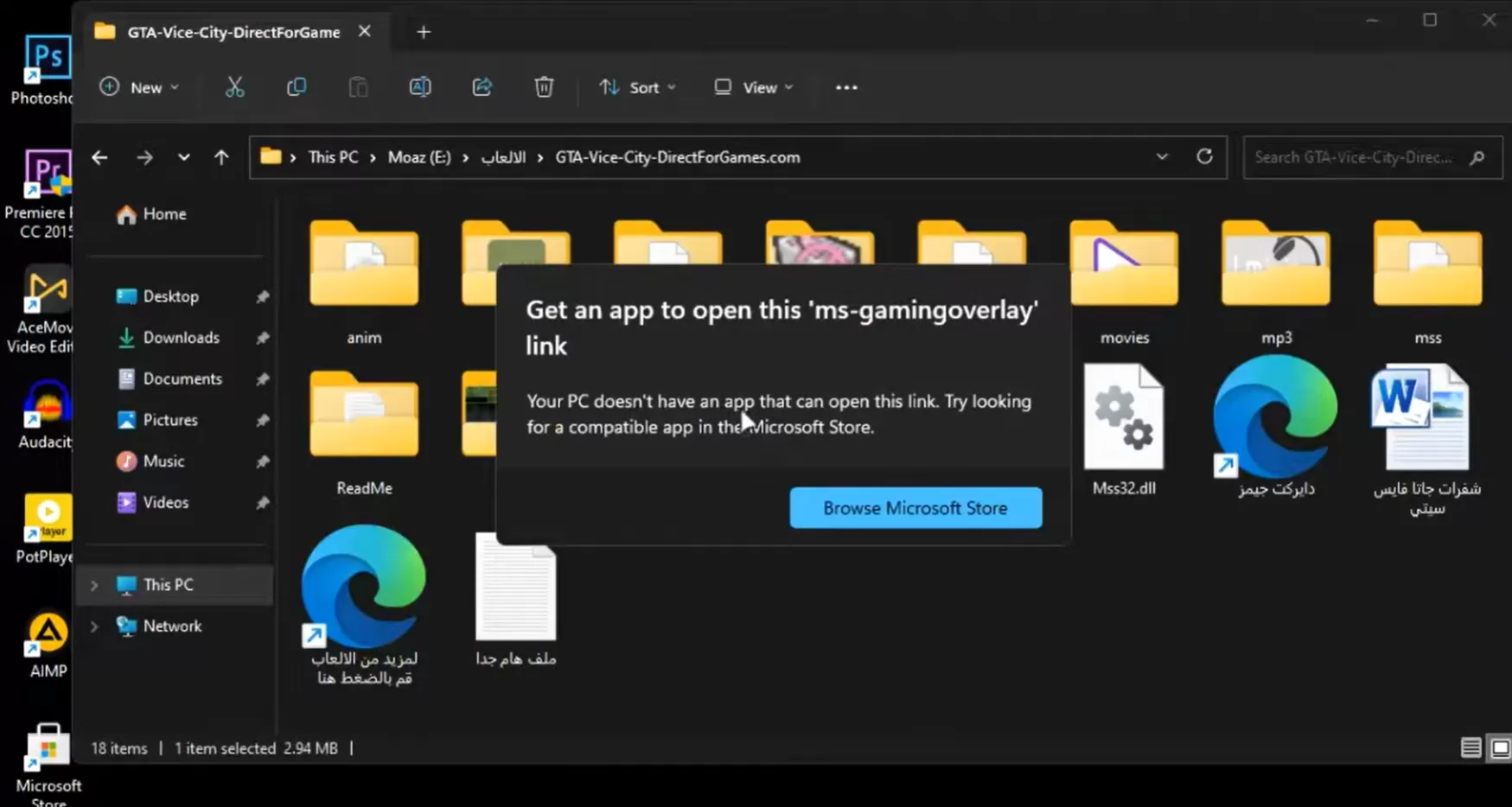
Task: Click the Rename icon in toolbar
Action: [420, 87]
